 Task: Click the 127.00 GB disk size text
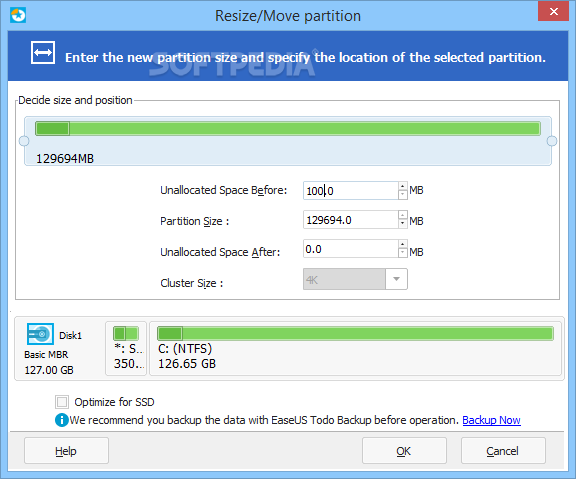click(49, 370)
